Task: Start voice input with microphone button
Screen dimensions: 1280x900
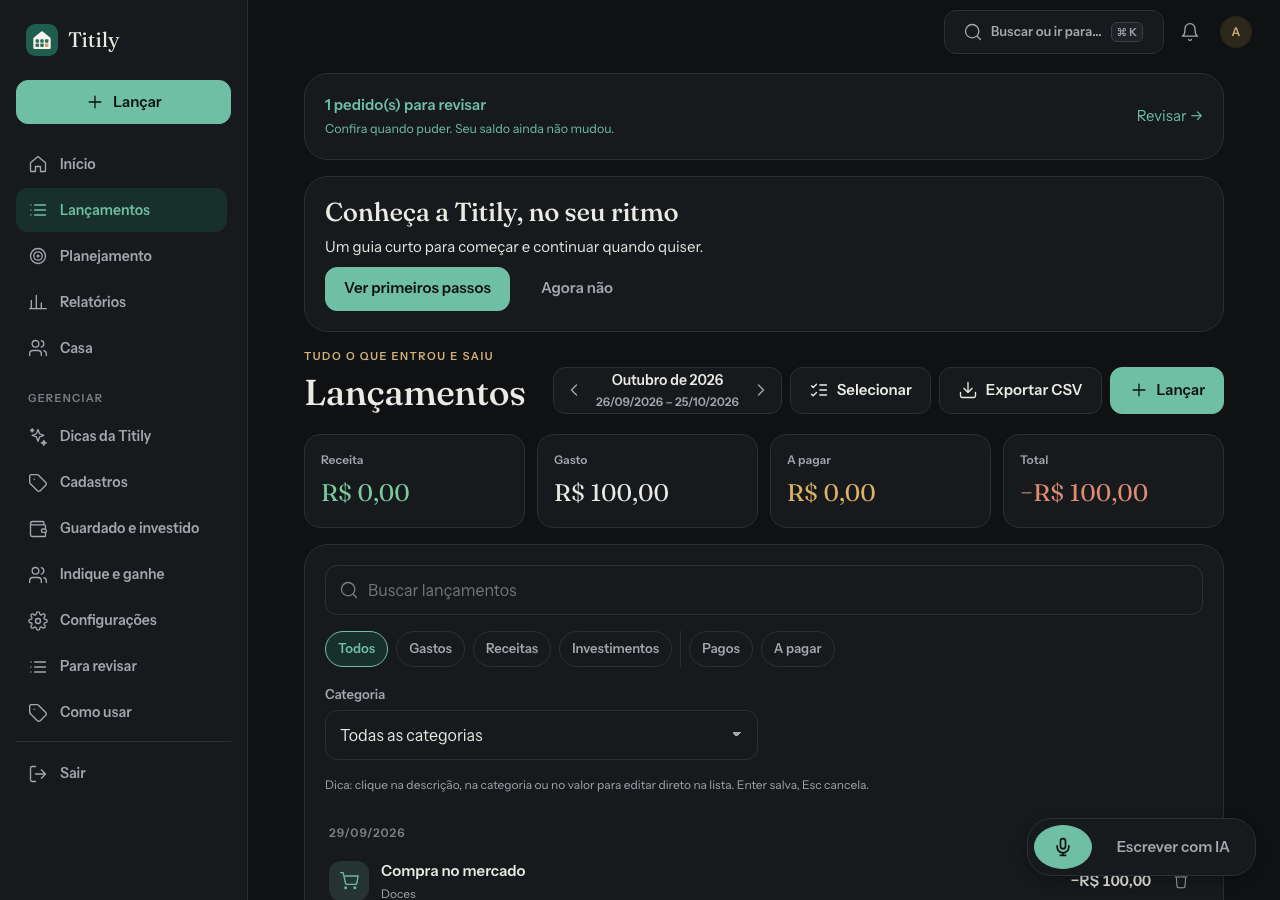Action: point(1063,847)
